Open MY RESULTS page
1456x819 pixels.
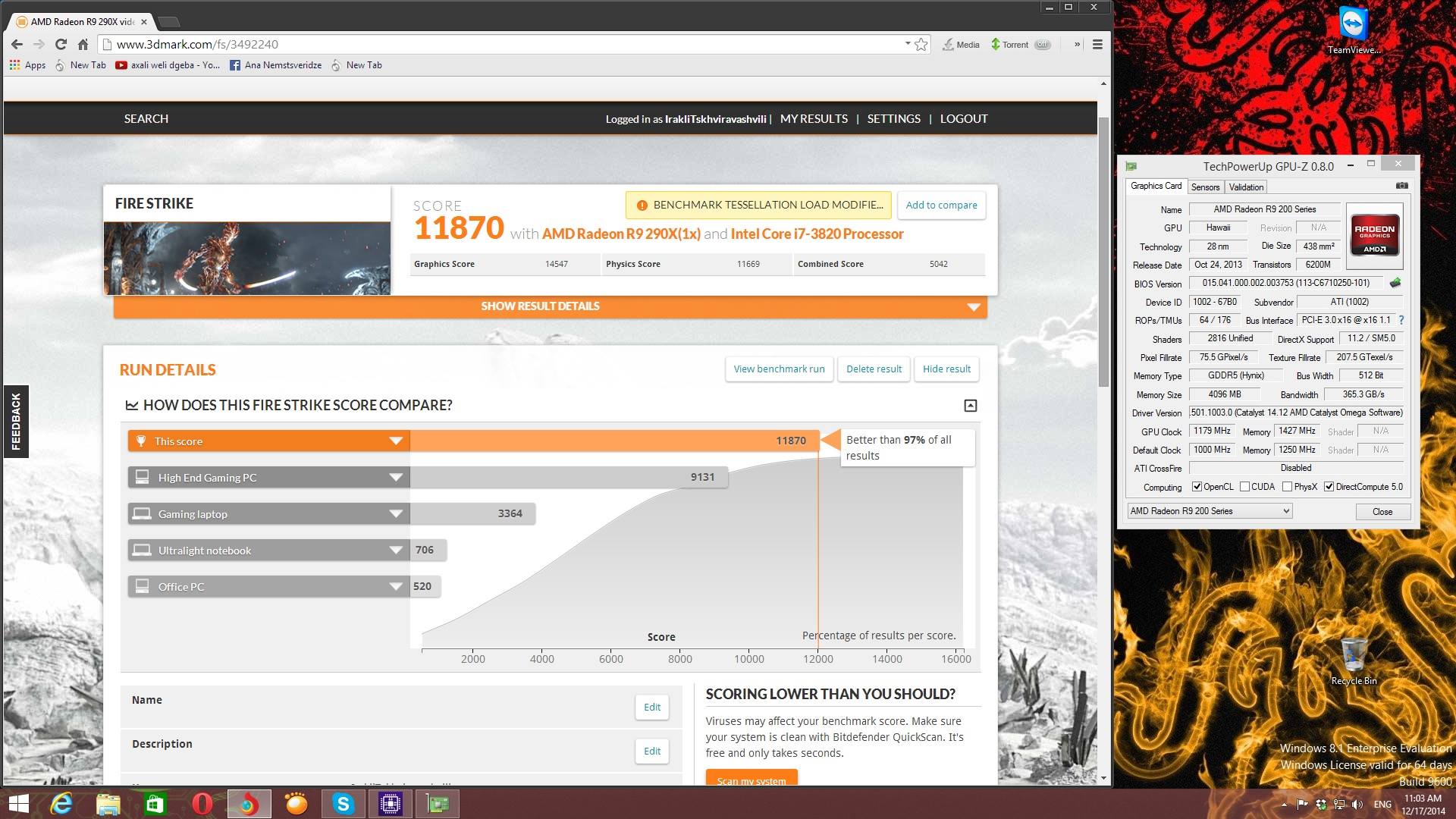point(814,119)
